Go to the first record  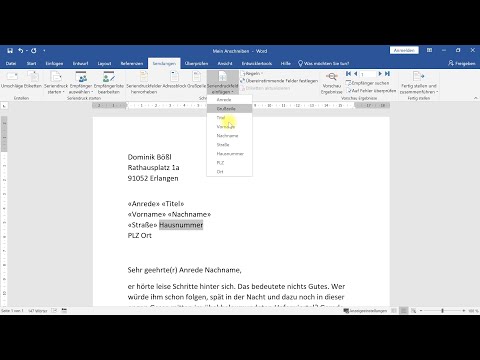click(348, 74)
